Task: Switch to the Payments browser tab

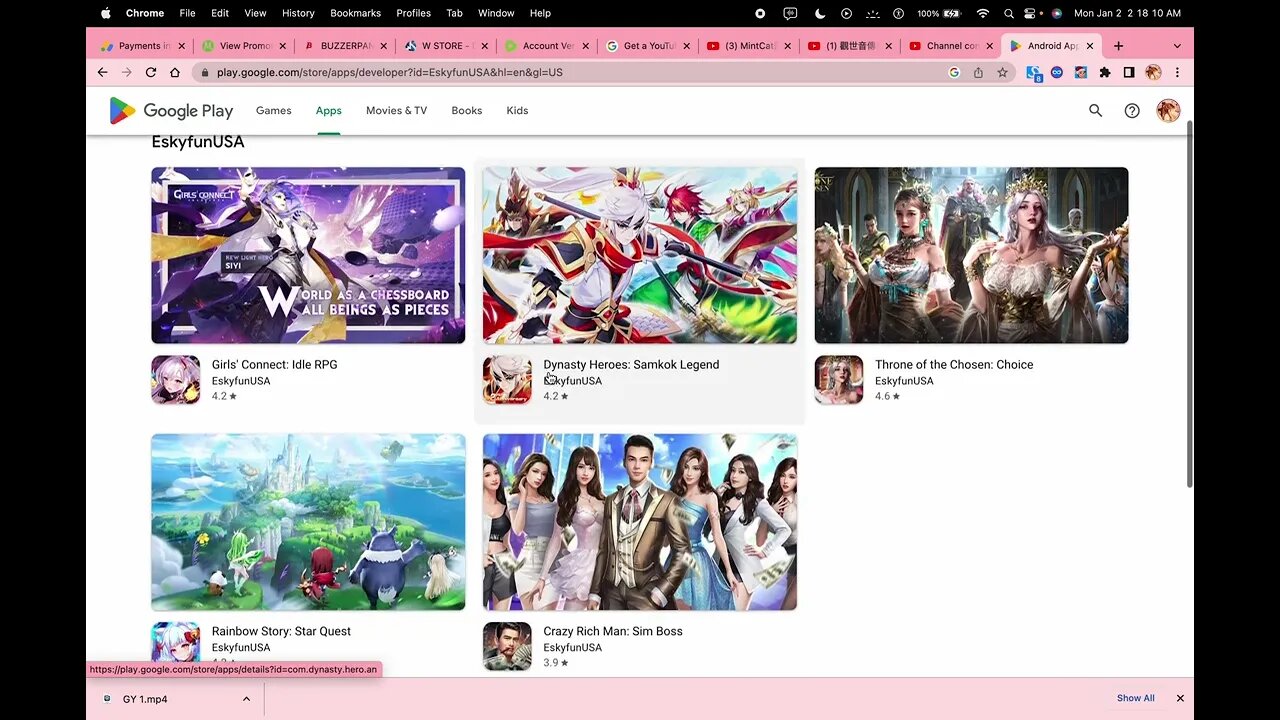Action: click(x=143, y=45)
